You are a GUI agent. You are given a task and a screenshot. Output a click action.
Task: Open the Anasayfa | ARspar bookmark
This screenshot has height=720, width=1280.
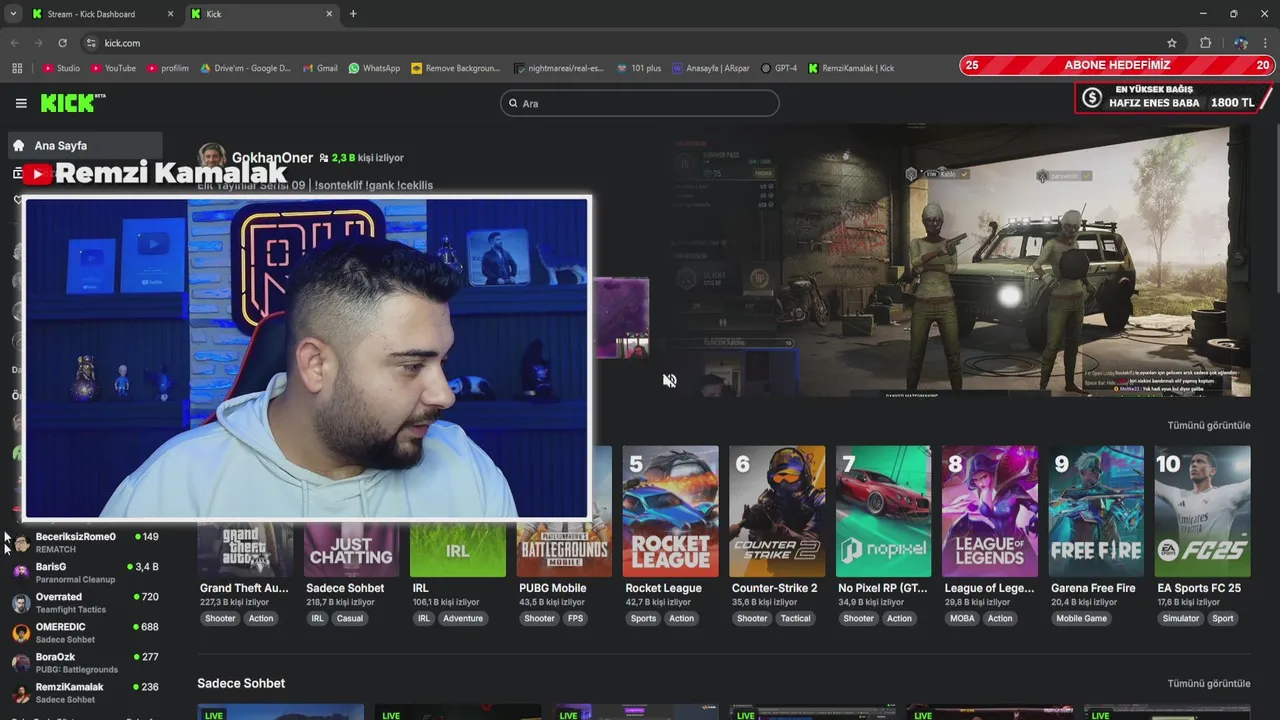click(x=711, y=68)
